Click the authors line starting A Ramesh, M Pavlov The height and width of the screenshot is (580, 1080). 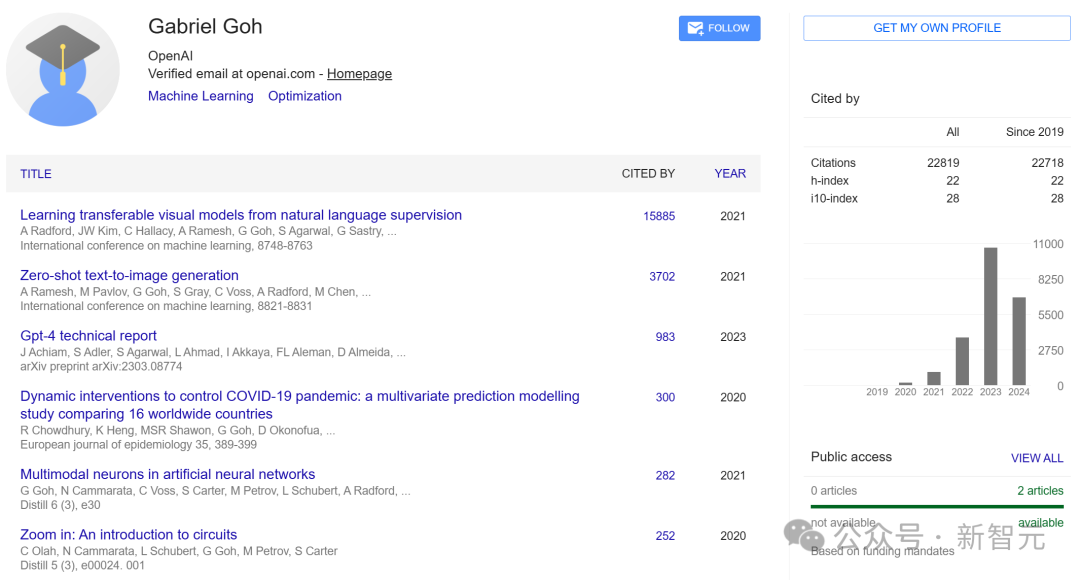tap(196, 292)
